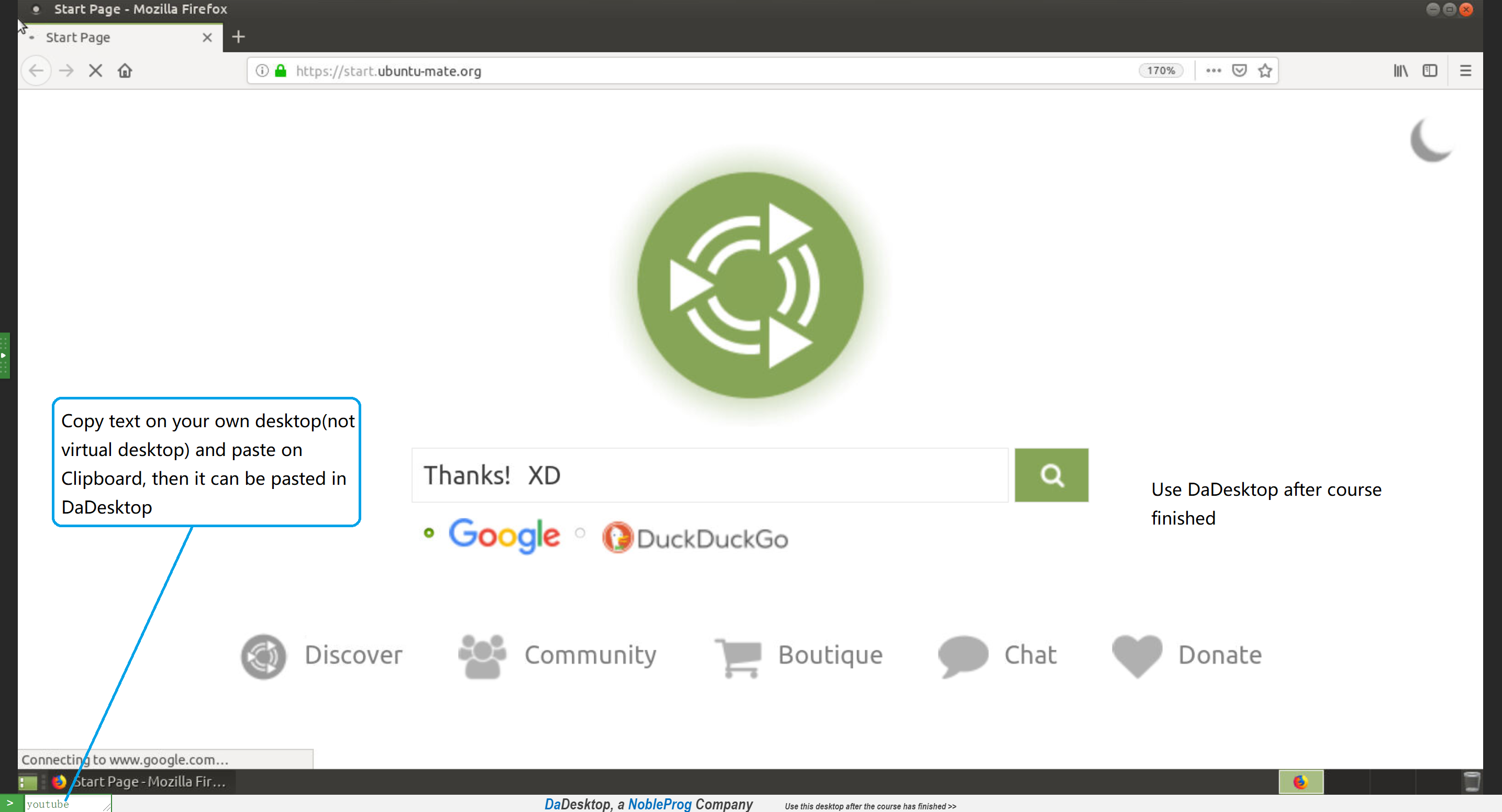Viewport: 1502px width, 812px height.
Task: Click the Firefox home icon
Action: point(125,71)
